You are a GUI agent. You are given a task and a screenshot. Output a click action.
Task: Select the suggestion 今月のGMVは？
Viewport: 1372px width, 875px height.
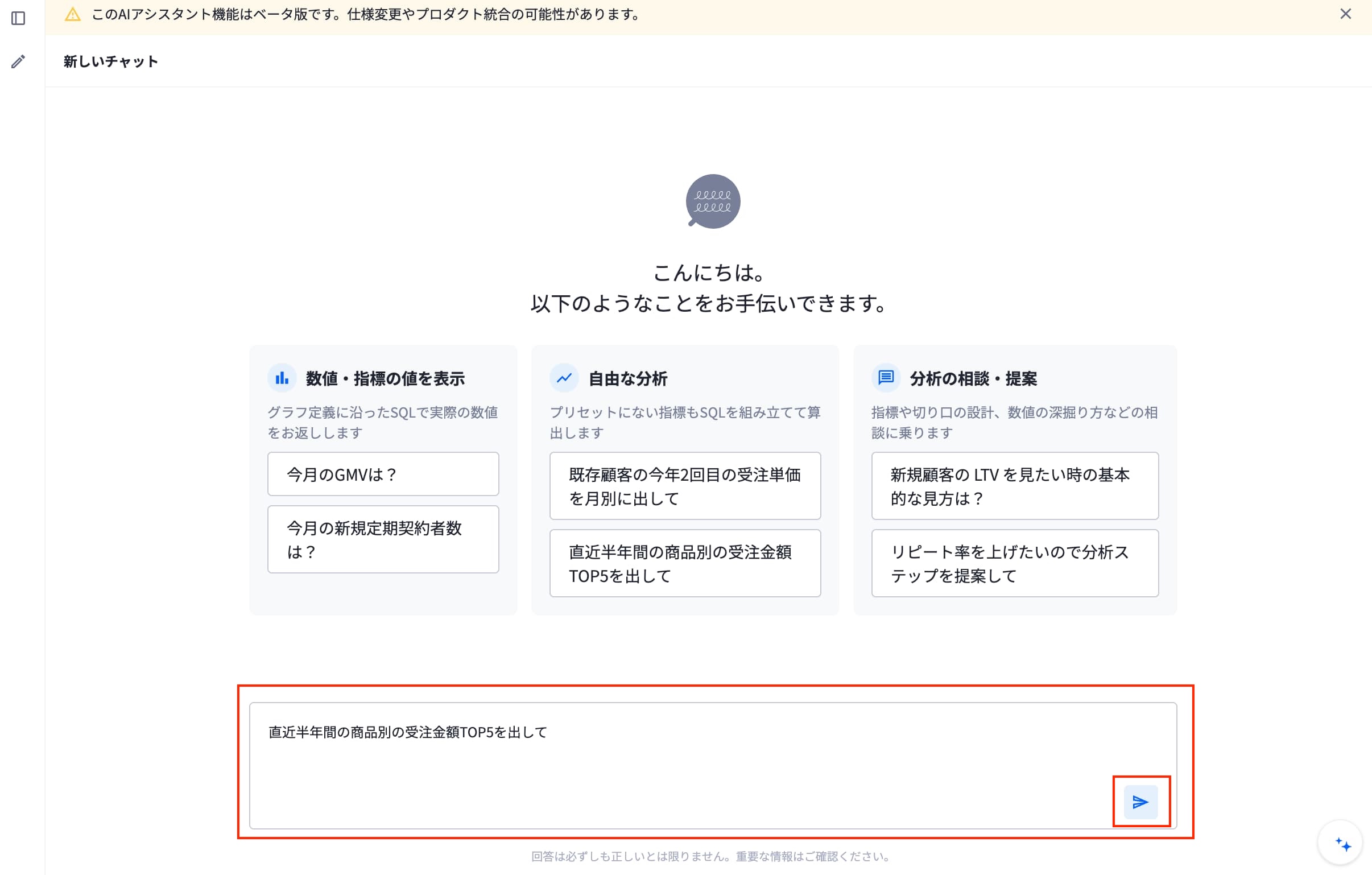click(x=383, y=474)
